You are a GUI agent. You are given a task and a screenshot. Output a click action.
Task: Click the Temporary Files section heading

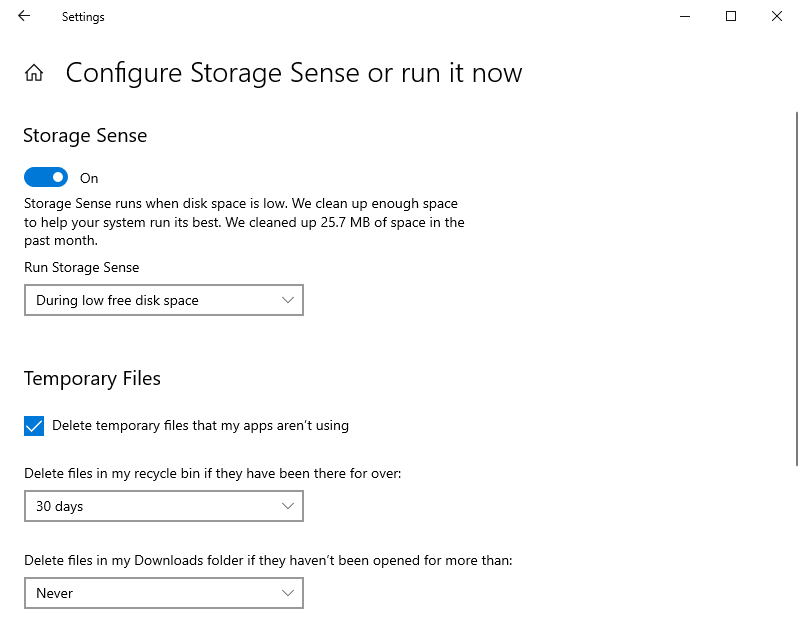pyautogui.click(x=92, y=379)
